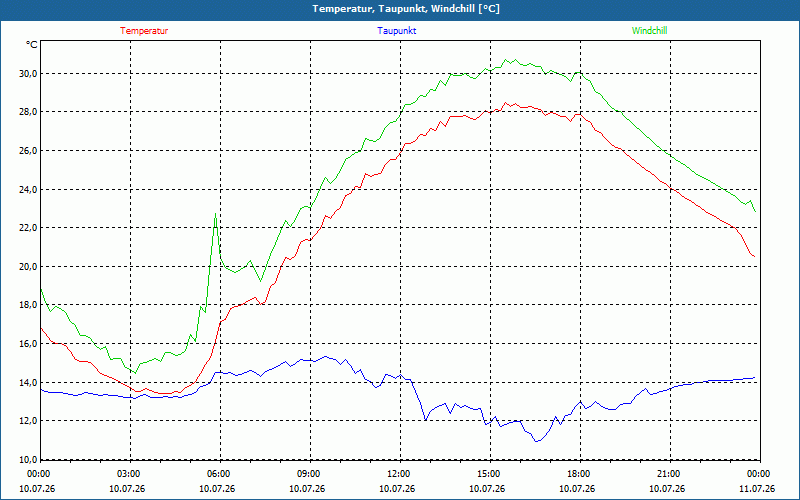Click the 28,0 y-axis label
800x500 pixels.
[x=28, y=112]
